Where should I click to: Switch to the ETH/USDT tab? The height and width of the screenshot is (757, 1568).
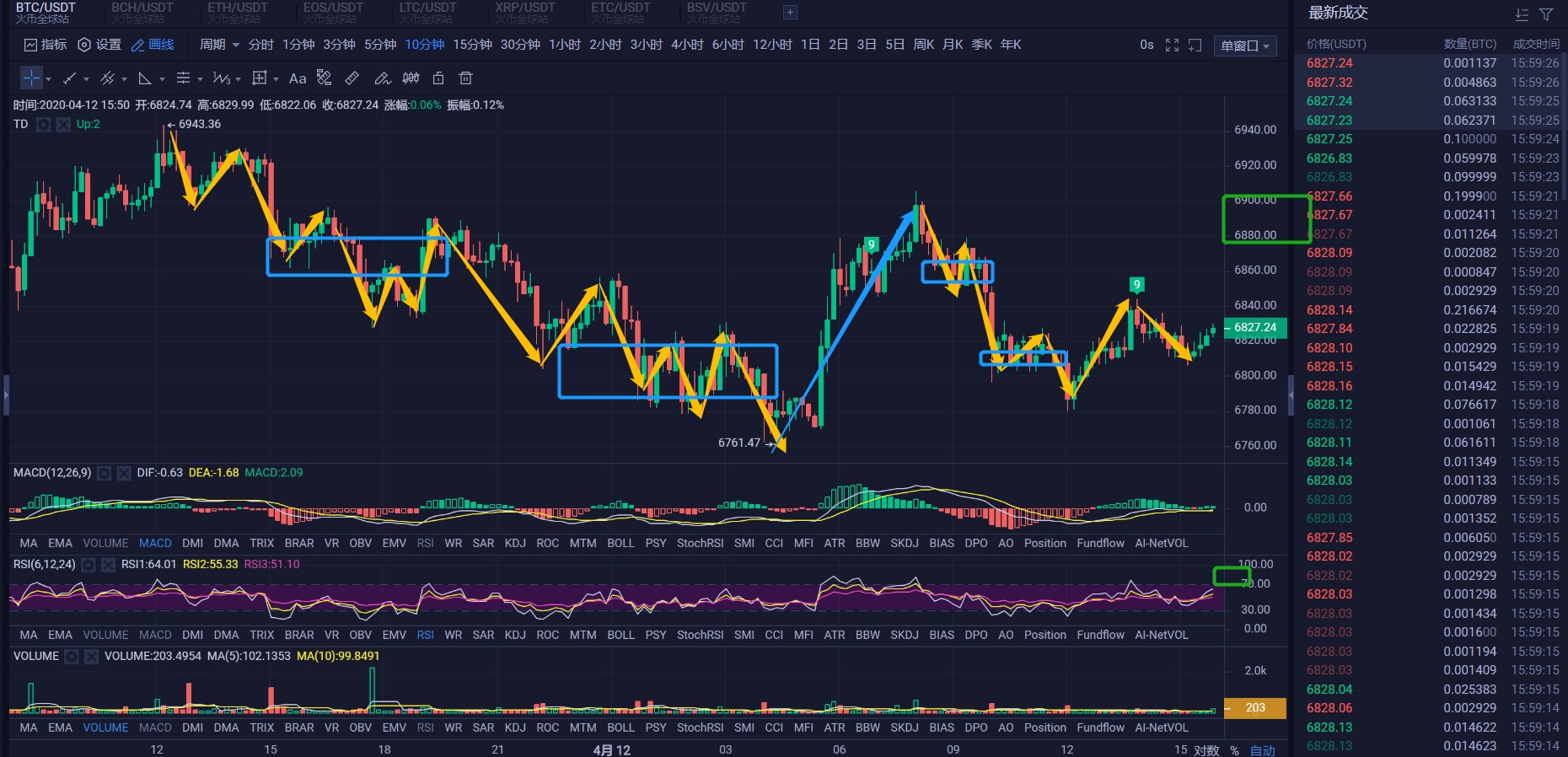[238, 13]
